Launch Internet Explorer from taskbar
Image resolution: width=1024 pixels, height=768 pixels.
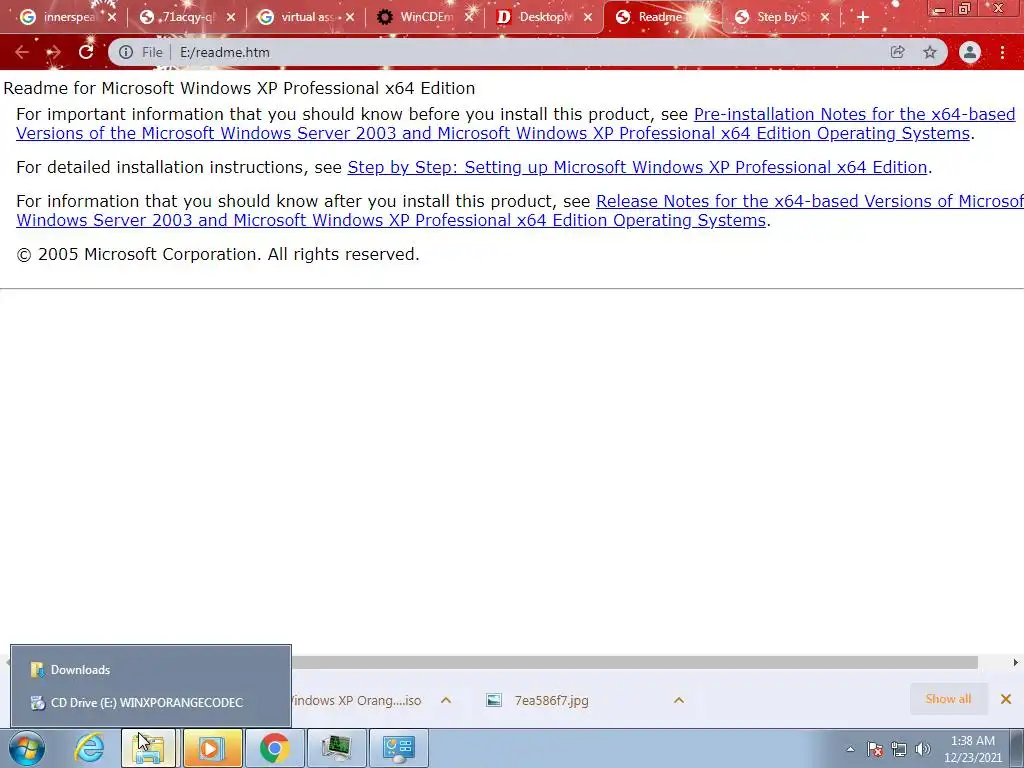click(x=89, y=748)
